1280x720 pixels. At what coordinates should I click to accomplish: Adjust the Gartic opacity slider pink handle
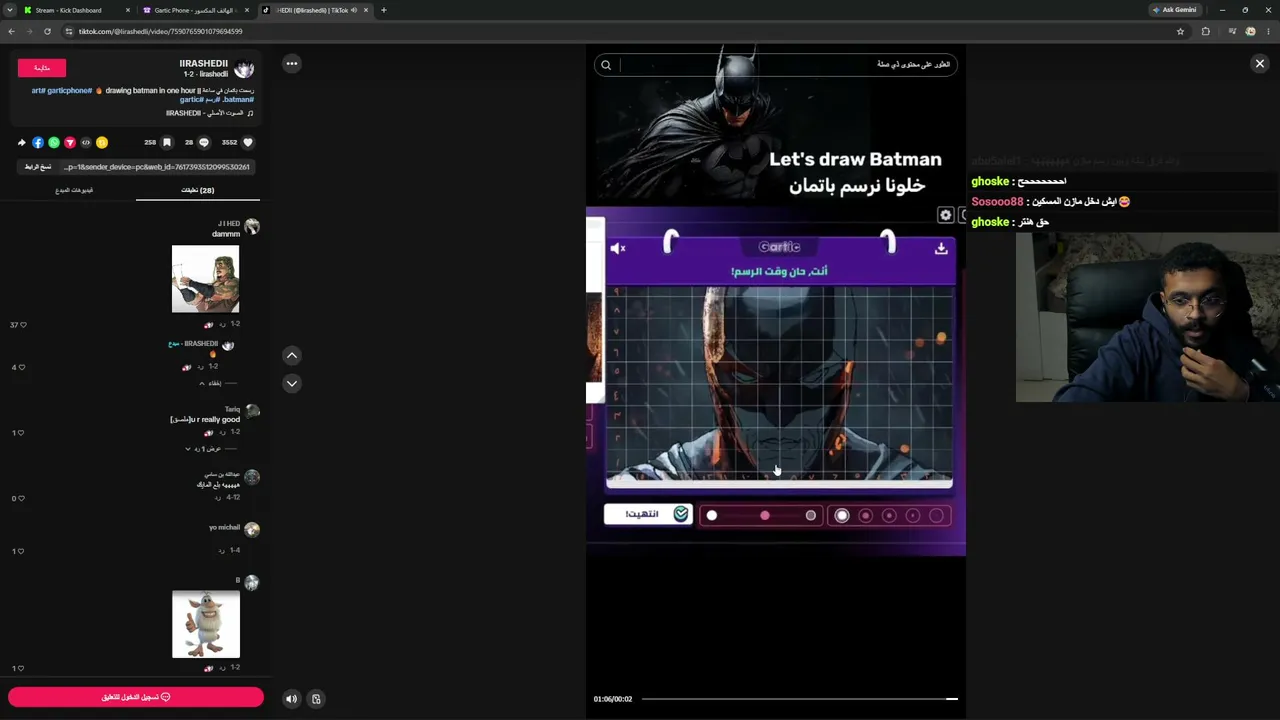click(765, 515)
